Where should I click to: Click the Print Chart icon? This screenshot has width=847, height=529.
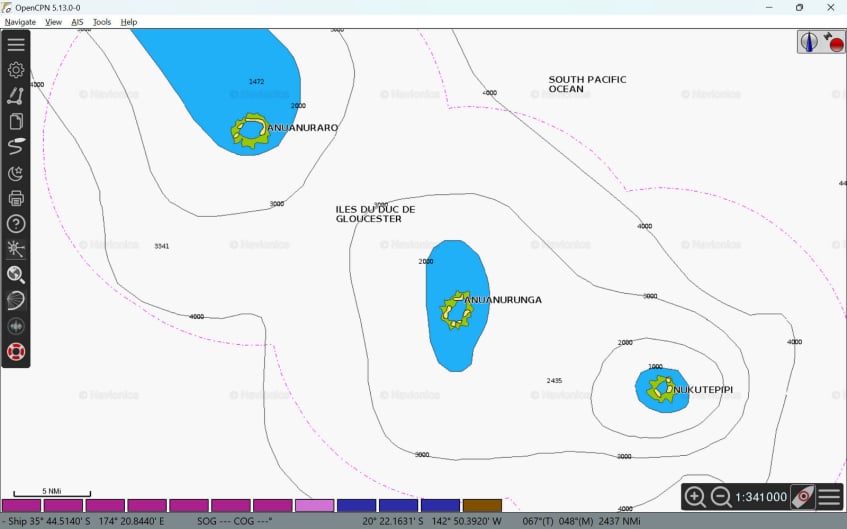[x=16, y=199]
